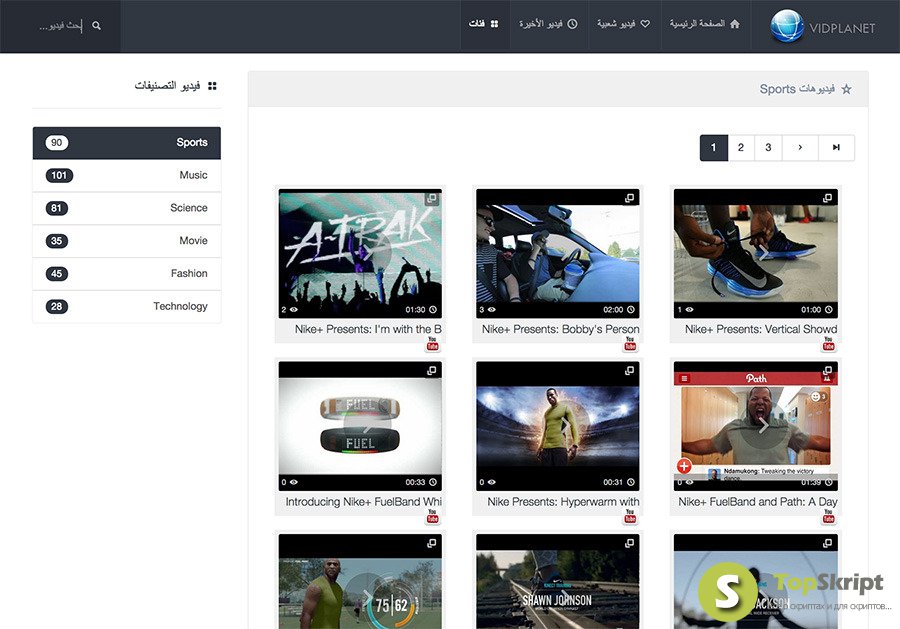Jump to the last page

tap(836, 148)
